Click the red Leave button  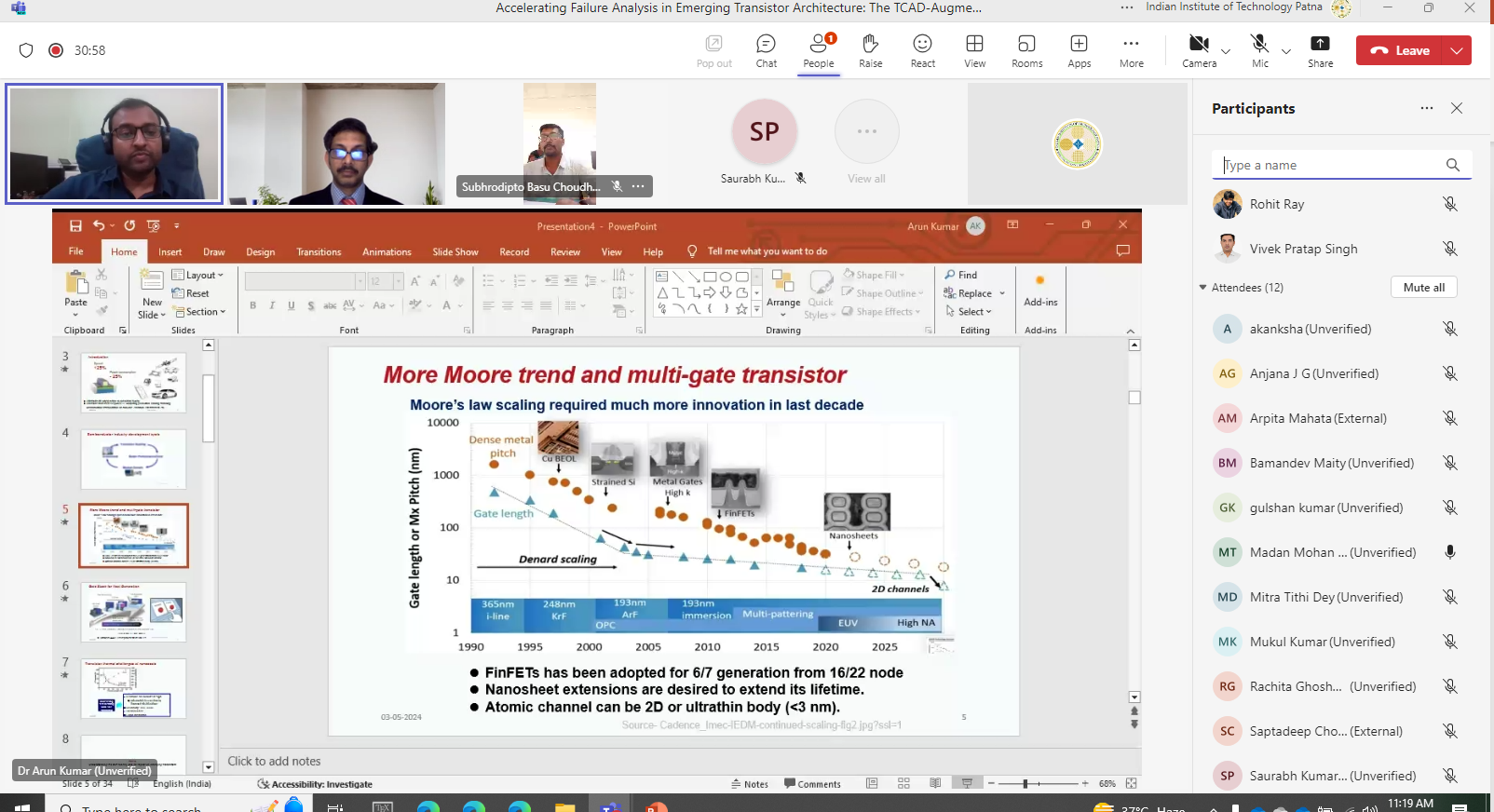[1401, 50]
